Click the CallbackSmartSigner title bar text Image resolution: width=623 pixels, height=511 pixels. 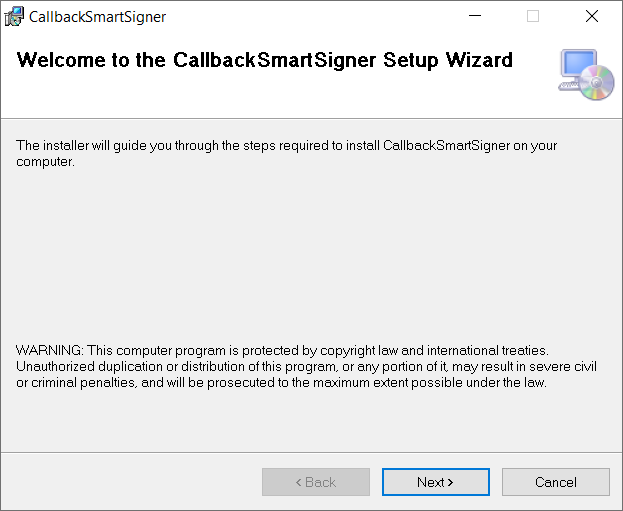97,17
